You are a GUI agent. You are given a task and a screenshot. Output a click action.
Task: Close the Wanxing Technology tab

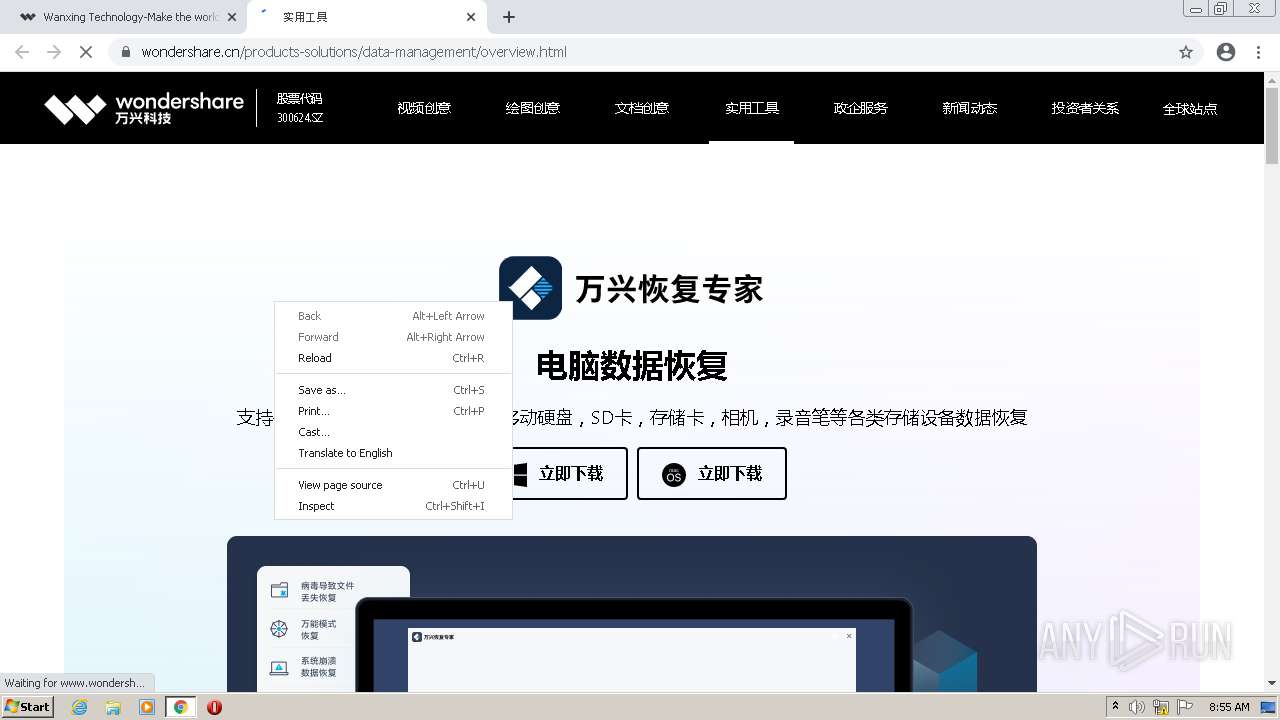point(232,17)
